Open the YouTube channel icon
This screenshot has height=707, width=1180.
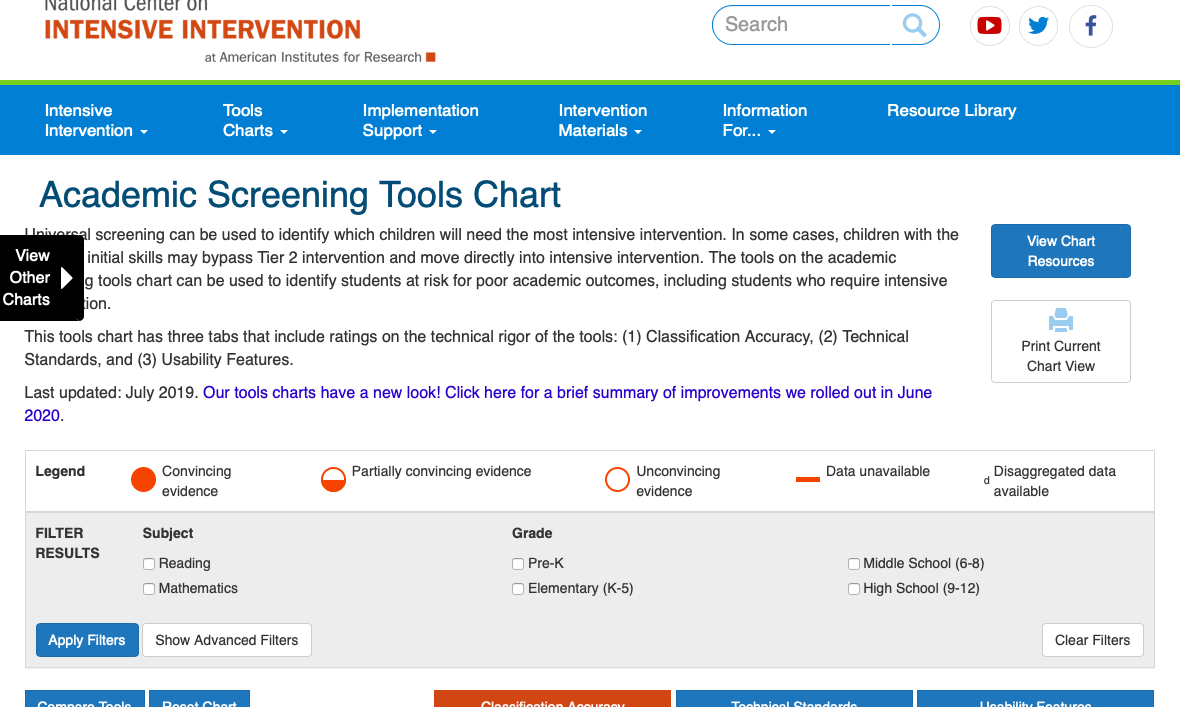(x=989, y=26)
